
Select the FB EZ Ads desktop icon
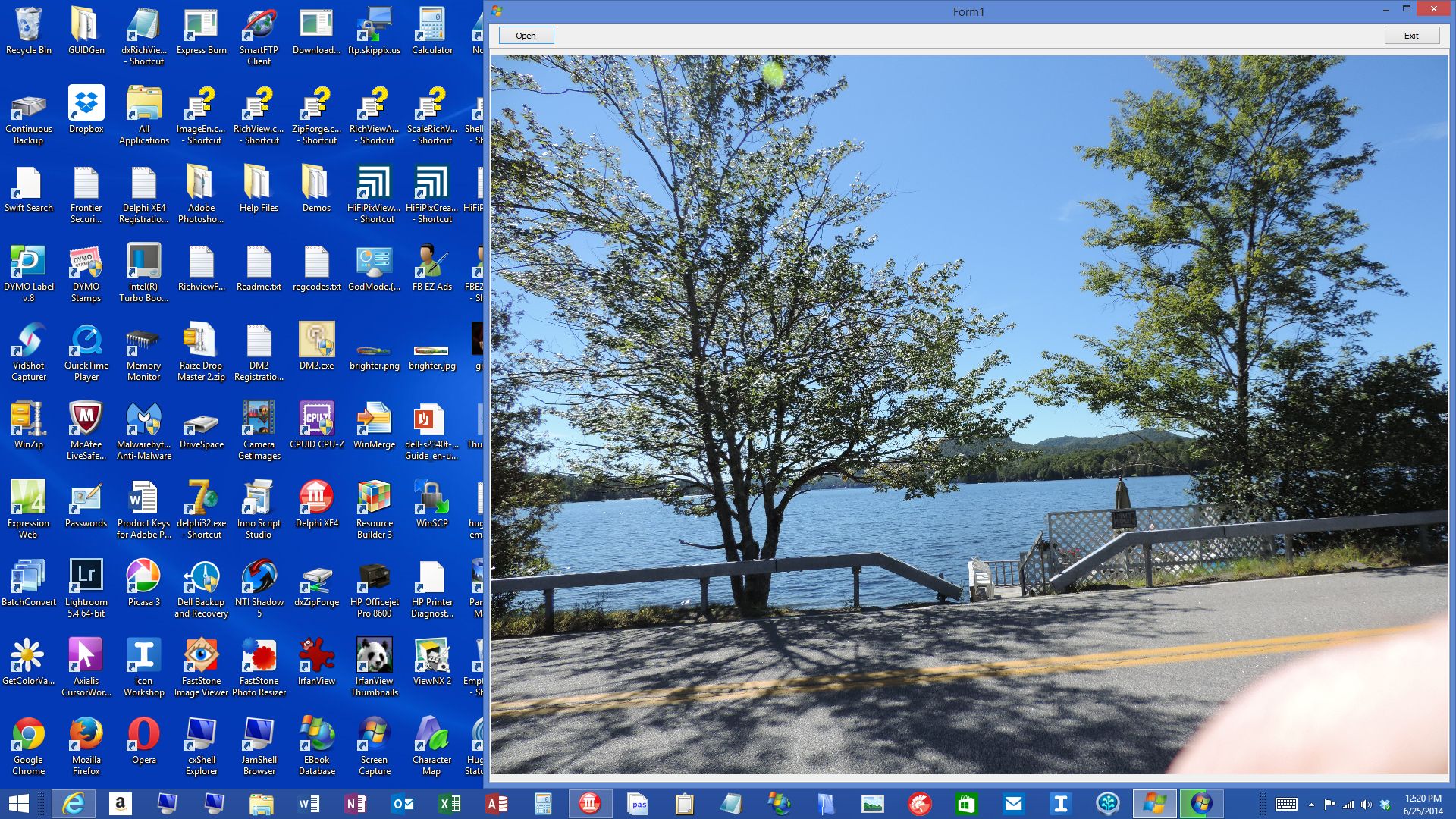[x=432, y=268]
